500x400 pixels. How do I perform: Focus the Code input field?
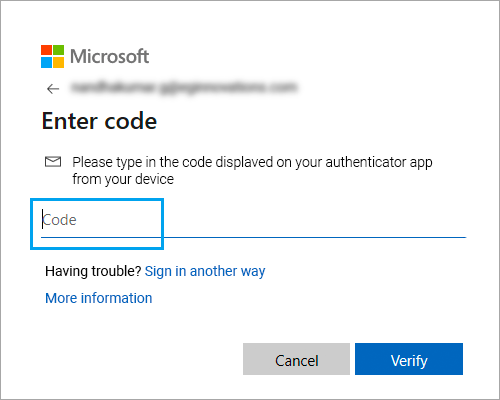click(x=253, y=220)
